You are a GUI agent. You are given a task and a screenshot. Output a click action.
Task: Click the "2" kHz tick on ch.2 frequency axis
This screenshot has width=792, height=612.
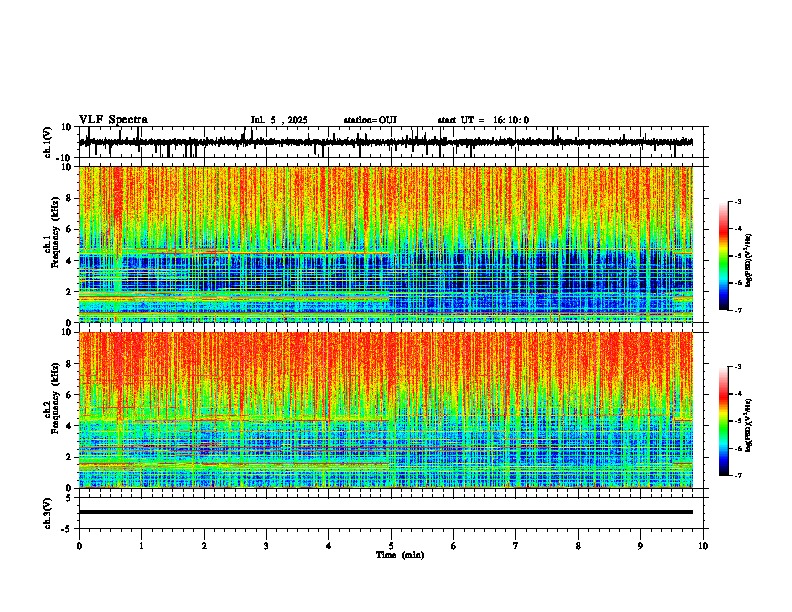pos(69,457)
